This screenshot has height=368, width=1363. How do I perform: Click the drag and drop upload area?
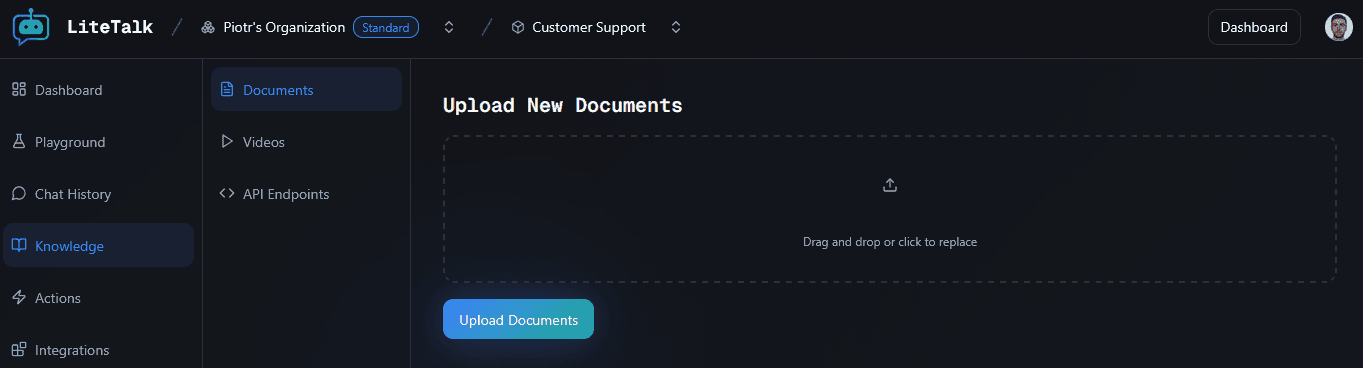pyautogui.click(x=890, y=209)
